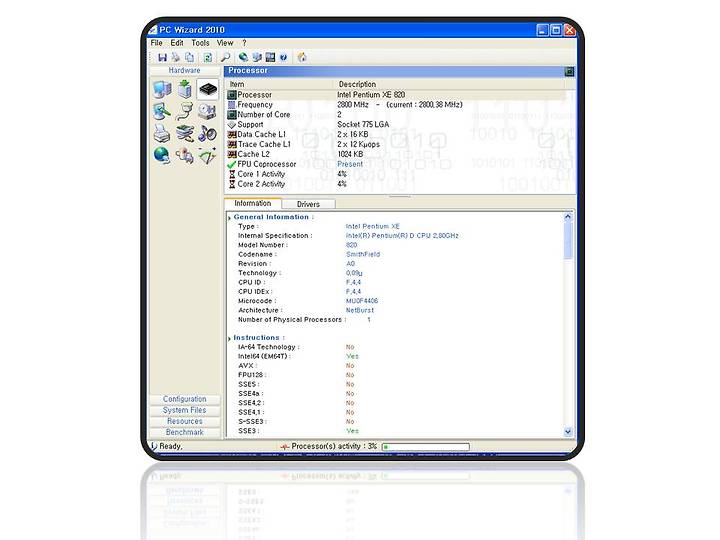This screenshot has width=720, height=540.
Task: Open the mouse-shaped icon in the sidebar
Action: 185,155
